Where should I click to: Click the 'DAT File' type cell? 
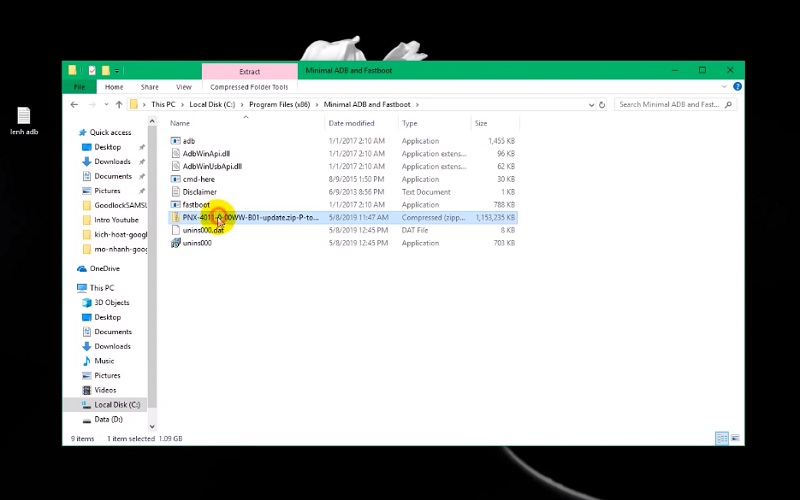tap(415, 230)
